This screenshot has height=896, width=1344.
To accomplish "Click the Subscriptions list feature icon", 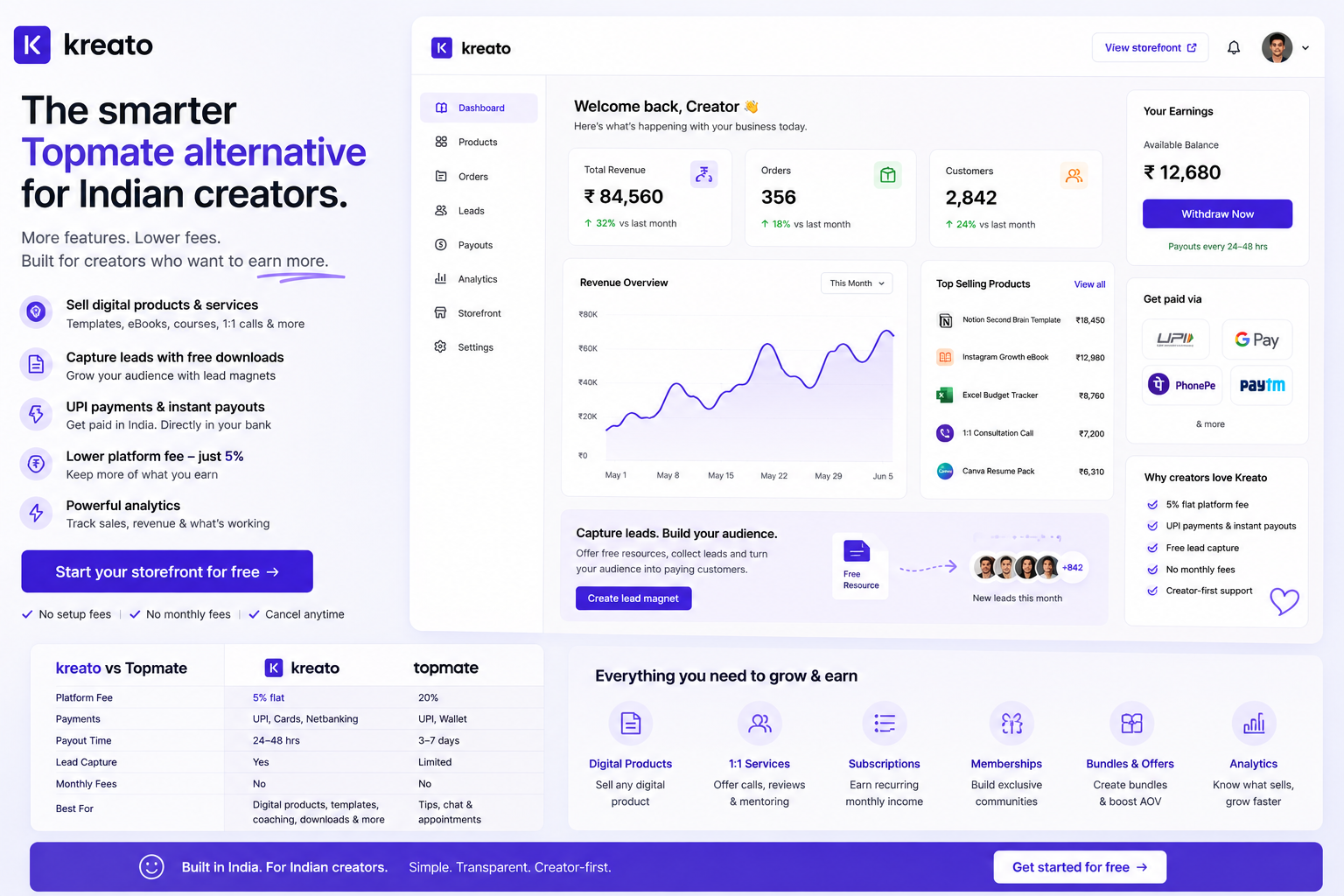I will click(885, 724).
